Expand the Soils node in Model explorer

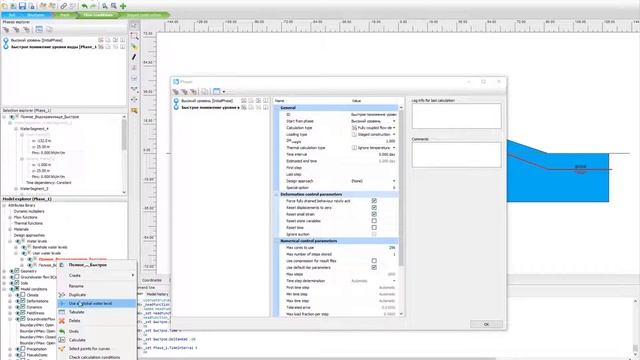[4, 283]
